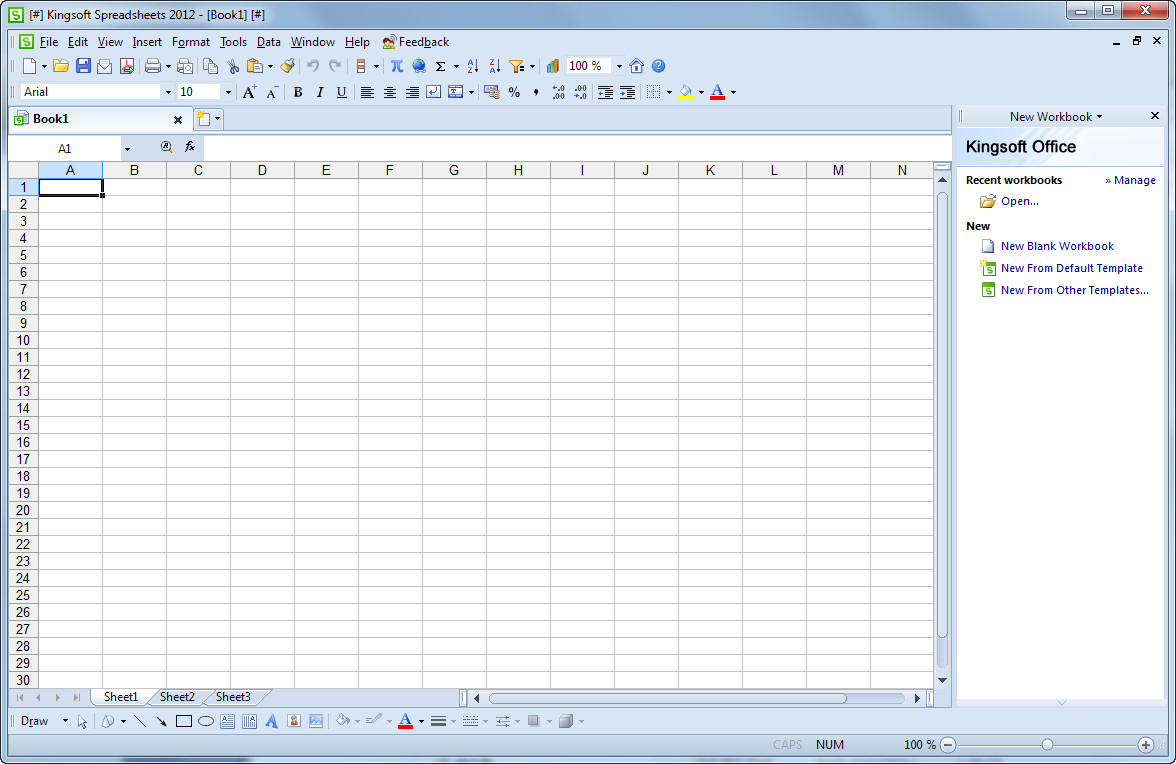Open the zoom percentage dropdown in toolbar
The height and width of the screenshot is (764, 1176).
619,66
